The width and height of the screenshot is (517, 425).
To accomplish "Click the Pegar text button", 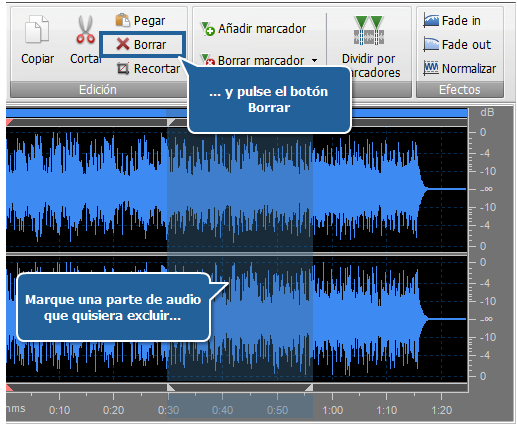I will (149, 21).
